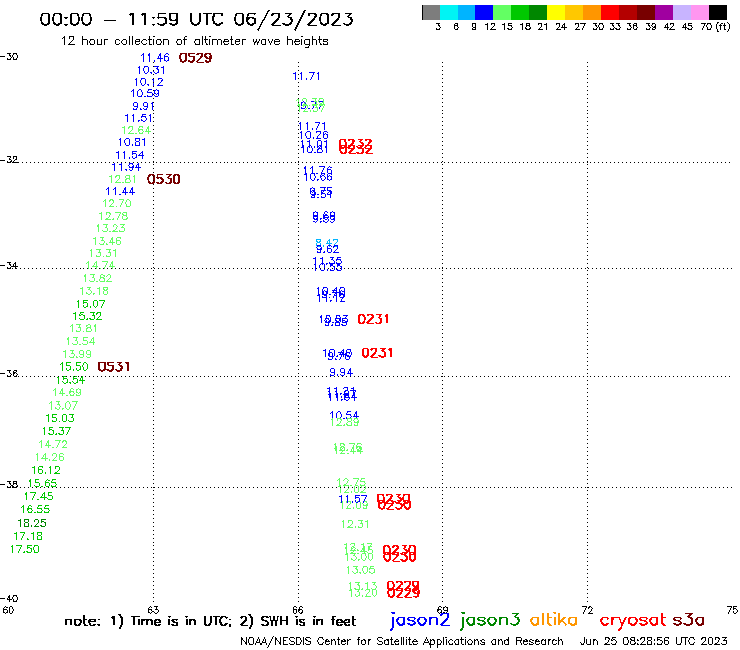Screen dimensions: 740x650
Task: Click the wave height value 14.74
Action: [100, 265]
